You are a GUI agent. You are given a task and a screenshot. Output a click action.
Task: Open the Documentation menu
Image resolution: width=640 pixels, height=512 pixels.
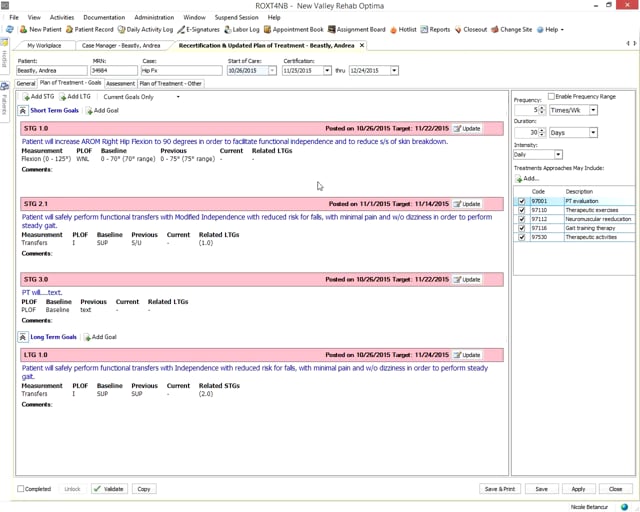(x=104, y=17)
